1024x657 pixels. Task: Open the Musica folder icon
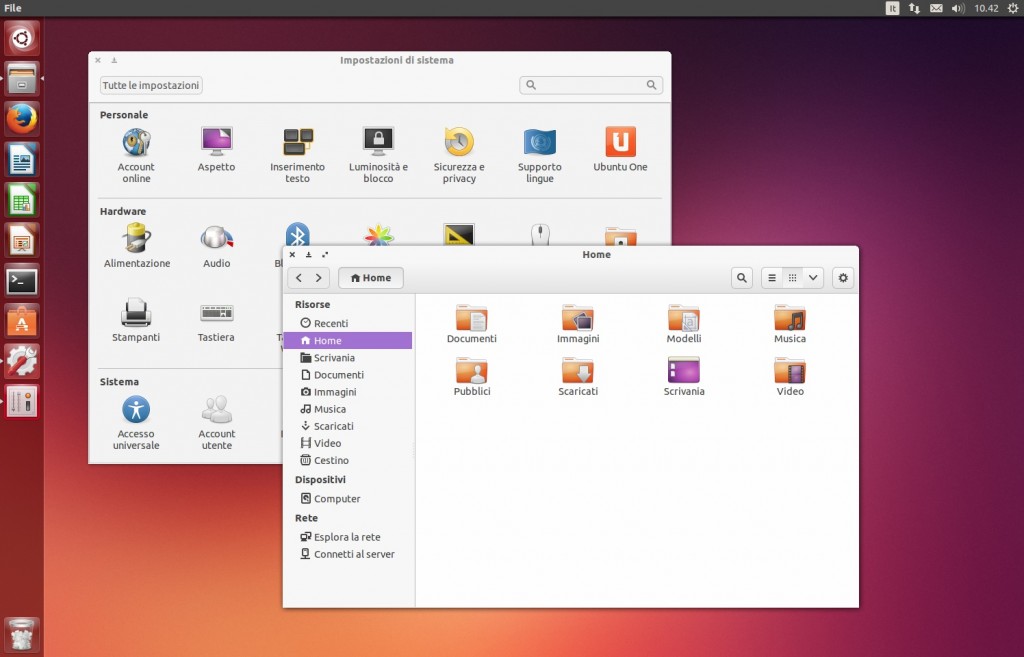pos(789,320)
